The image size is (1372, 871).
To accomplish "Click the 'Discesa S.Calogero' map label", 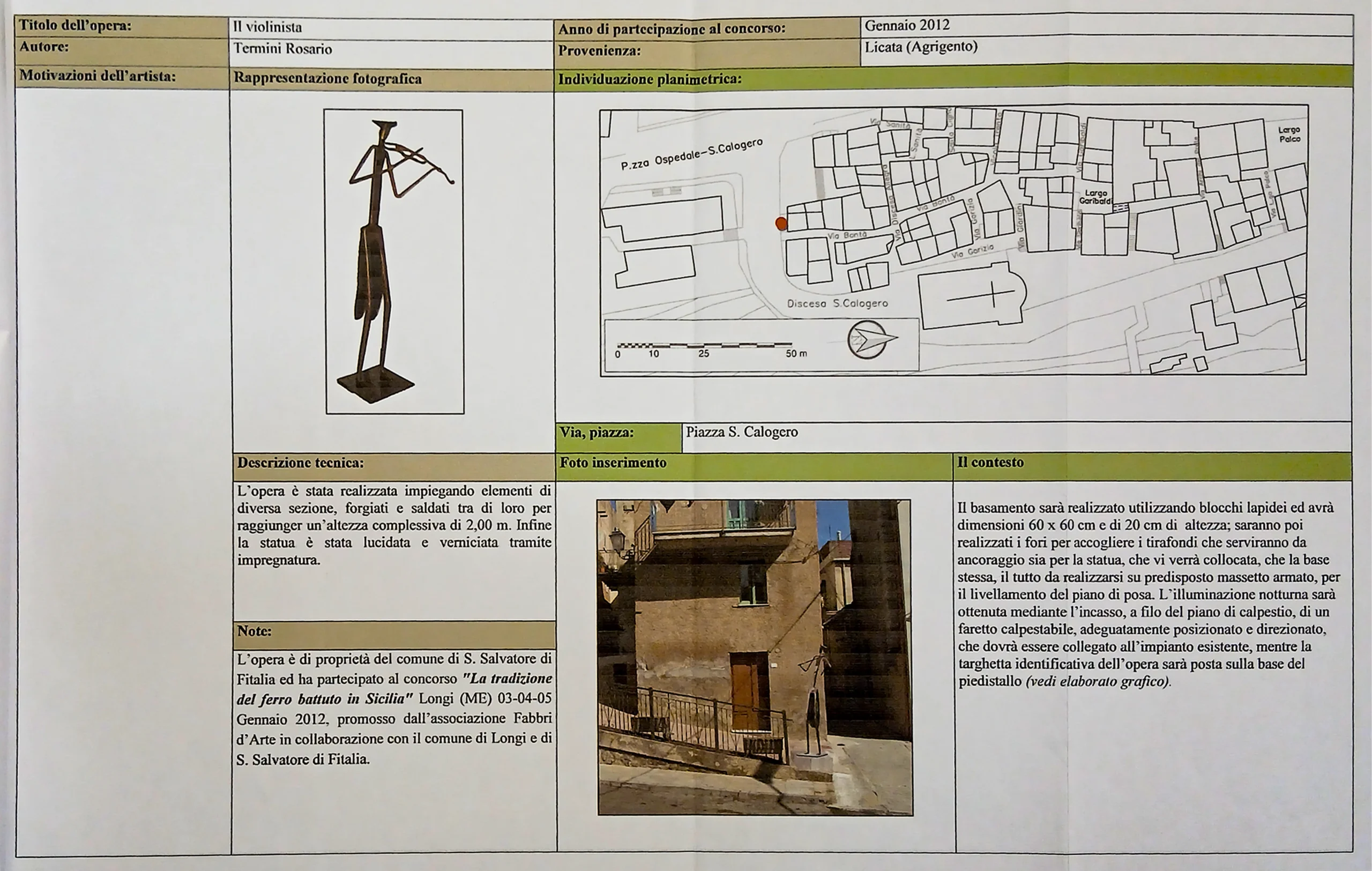I will [x=837, y=303].
